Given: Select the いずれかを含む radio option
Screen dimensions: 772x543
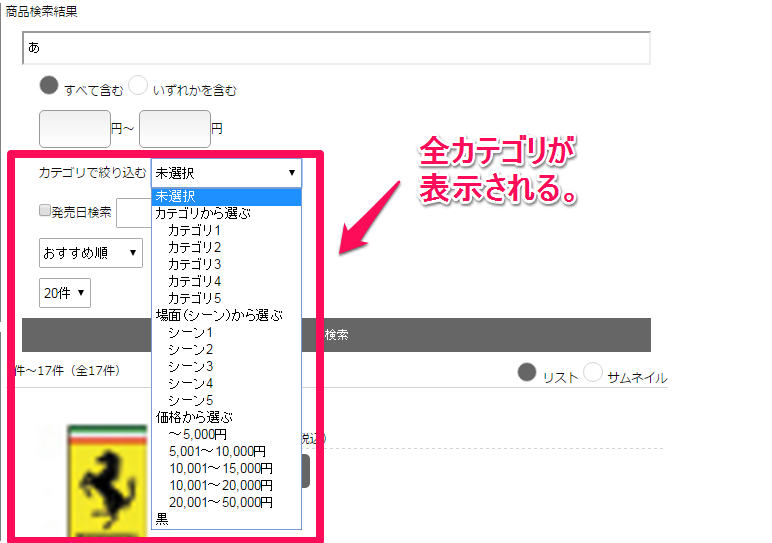Looking at the screenshot, I should (139, 86).
